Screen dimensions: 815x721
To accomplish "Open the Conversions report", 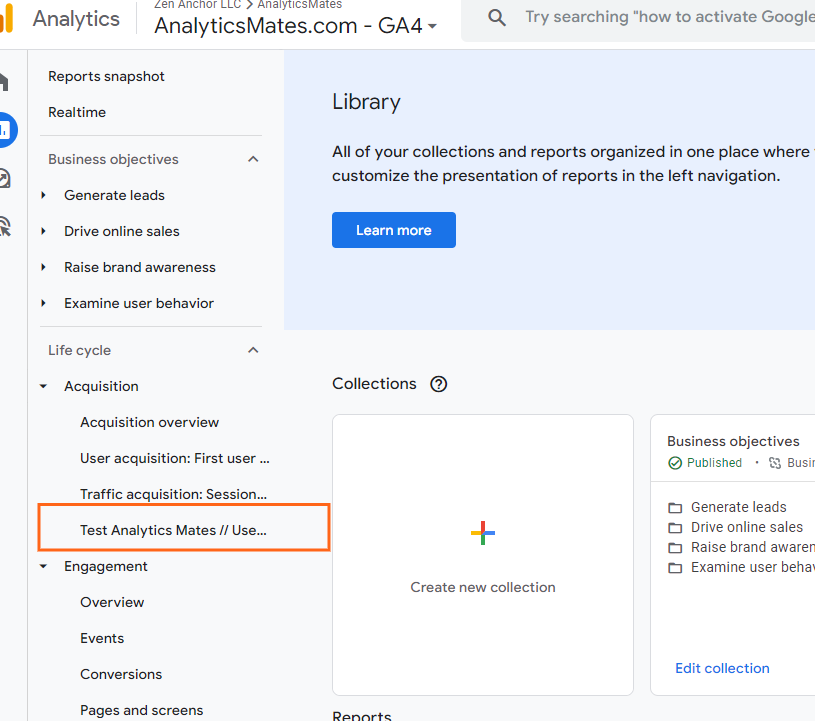I will (x=121, y=674).
